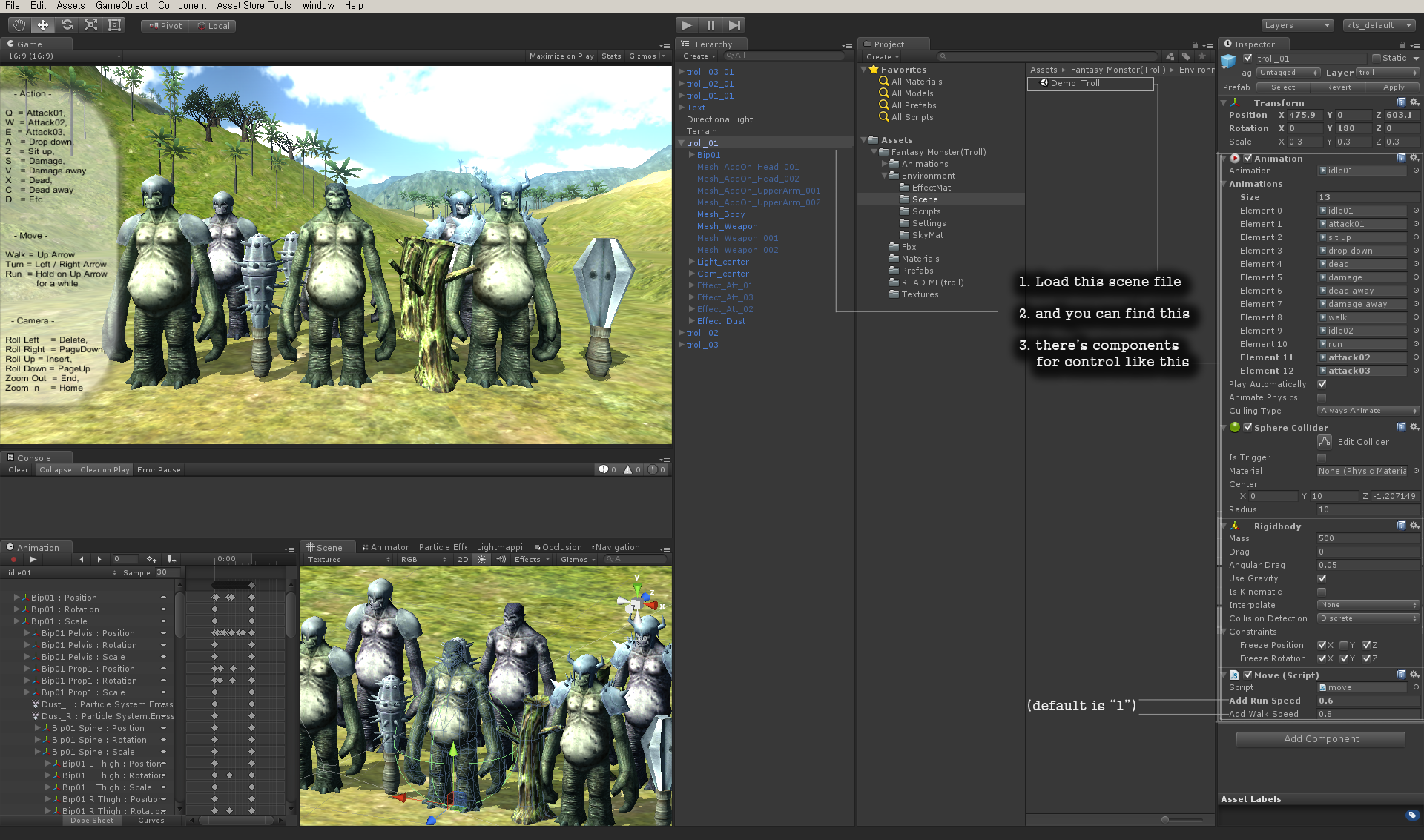Check Is Kinematic
This screenshot has height=840, width=1424.
(x=1322, y=592)
